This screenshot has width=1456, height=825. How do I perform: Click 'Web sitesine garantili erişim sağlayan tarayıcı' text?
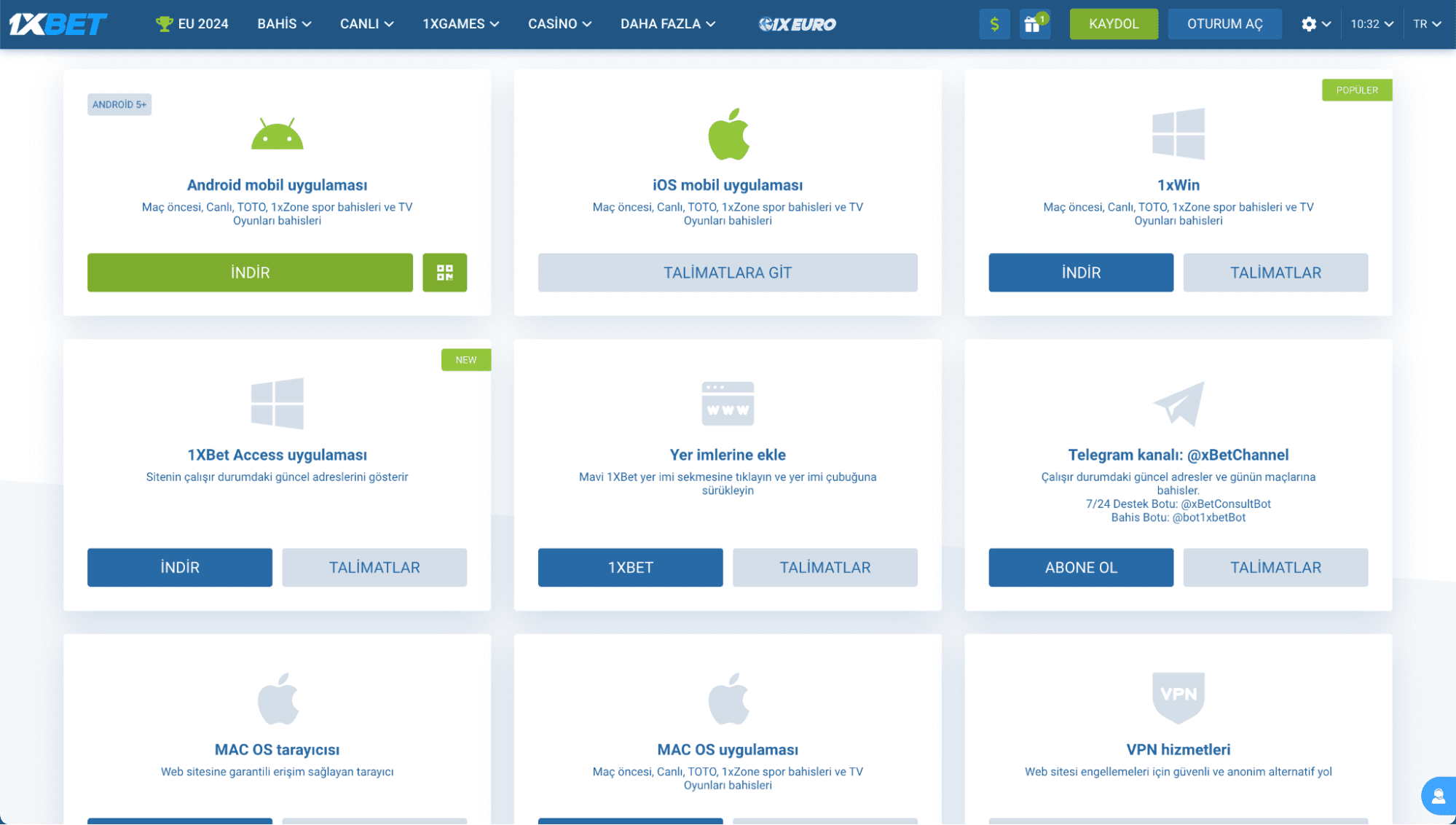[x=277, y=773]
